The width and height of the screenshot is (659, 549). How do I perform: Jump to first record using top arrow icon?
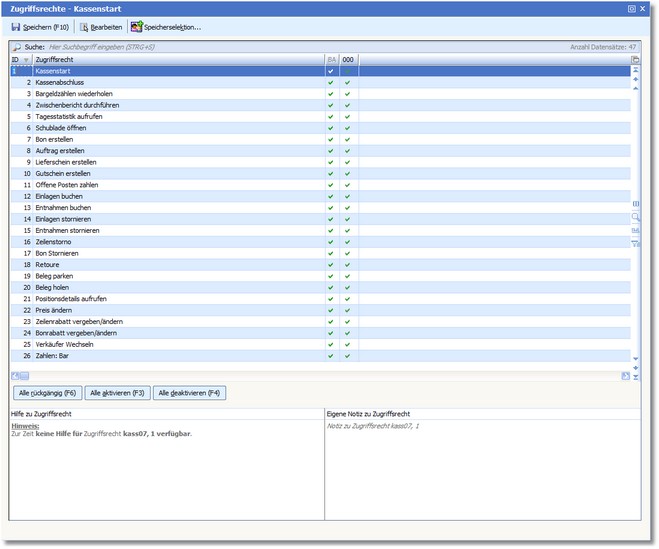click(635, 70)
